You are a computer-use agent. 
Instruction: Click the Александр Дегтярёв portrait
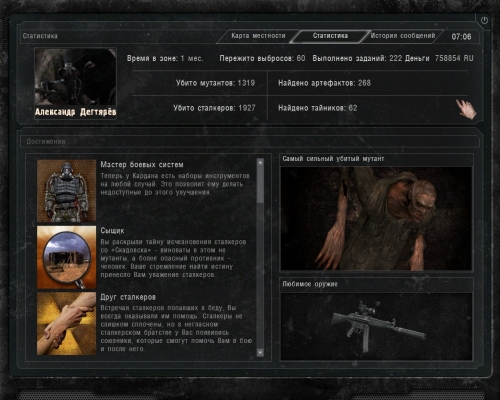pos(75,77)
